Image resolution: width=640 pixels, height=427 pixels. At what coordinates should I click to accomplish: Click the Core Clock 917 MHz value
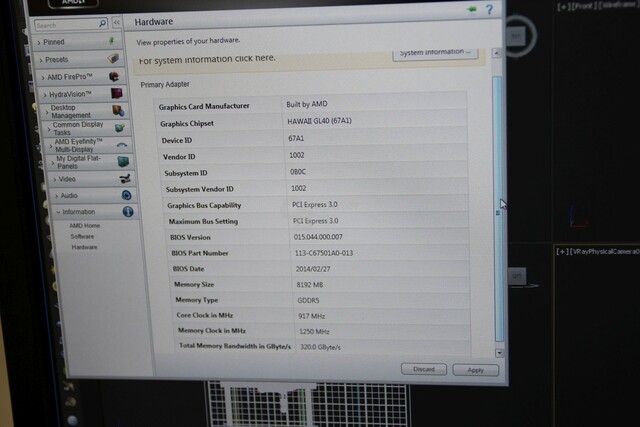[311, 316]
